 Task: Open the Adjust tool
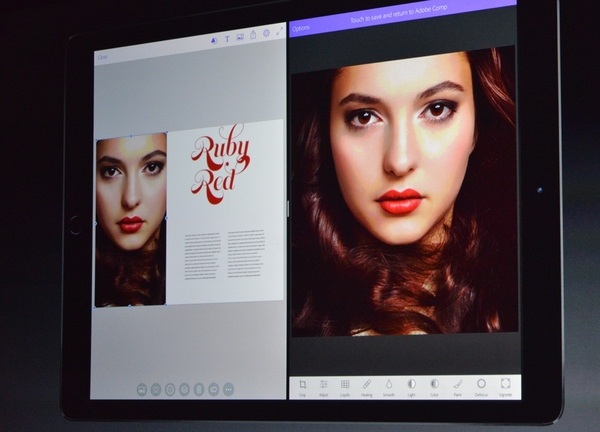[x=324, y=386]
